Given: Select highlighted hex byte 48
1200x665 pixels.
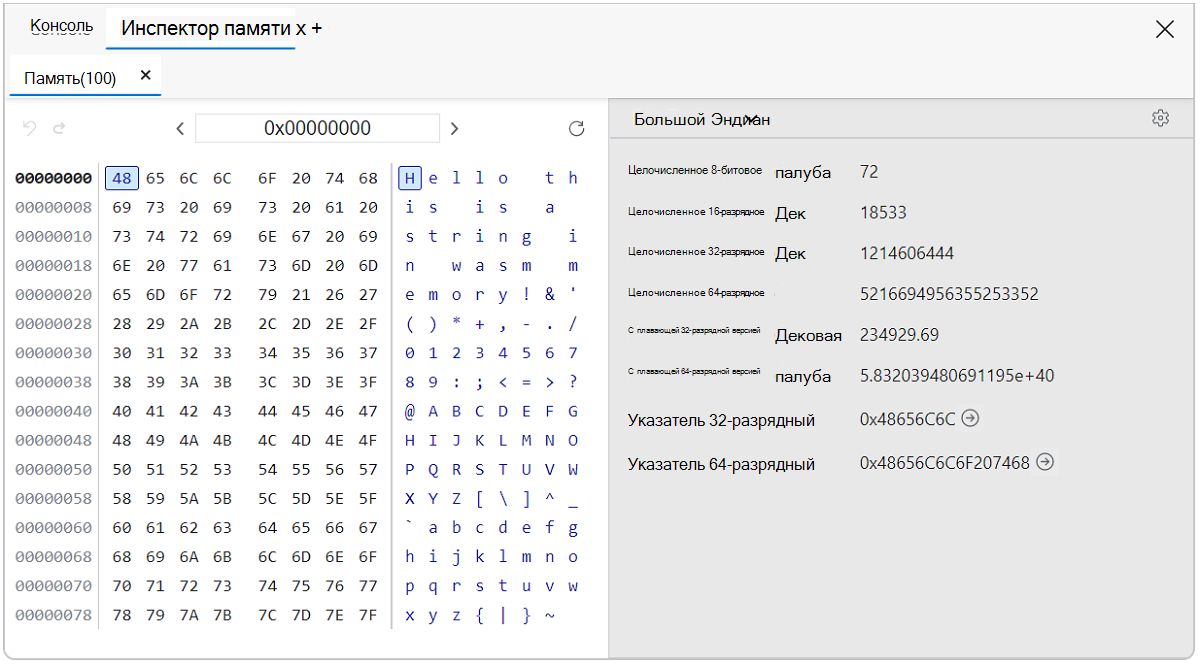Looking at the screenshot, I should pos(122,178).
